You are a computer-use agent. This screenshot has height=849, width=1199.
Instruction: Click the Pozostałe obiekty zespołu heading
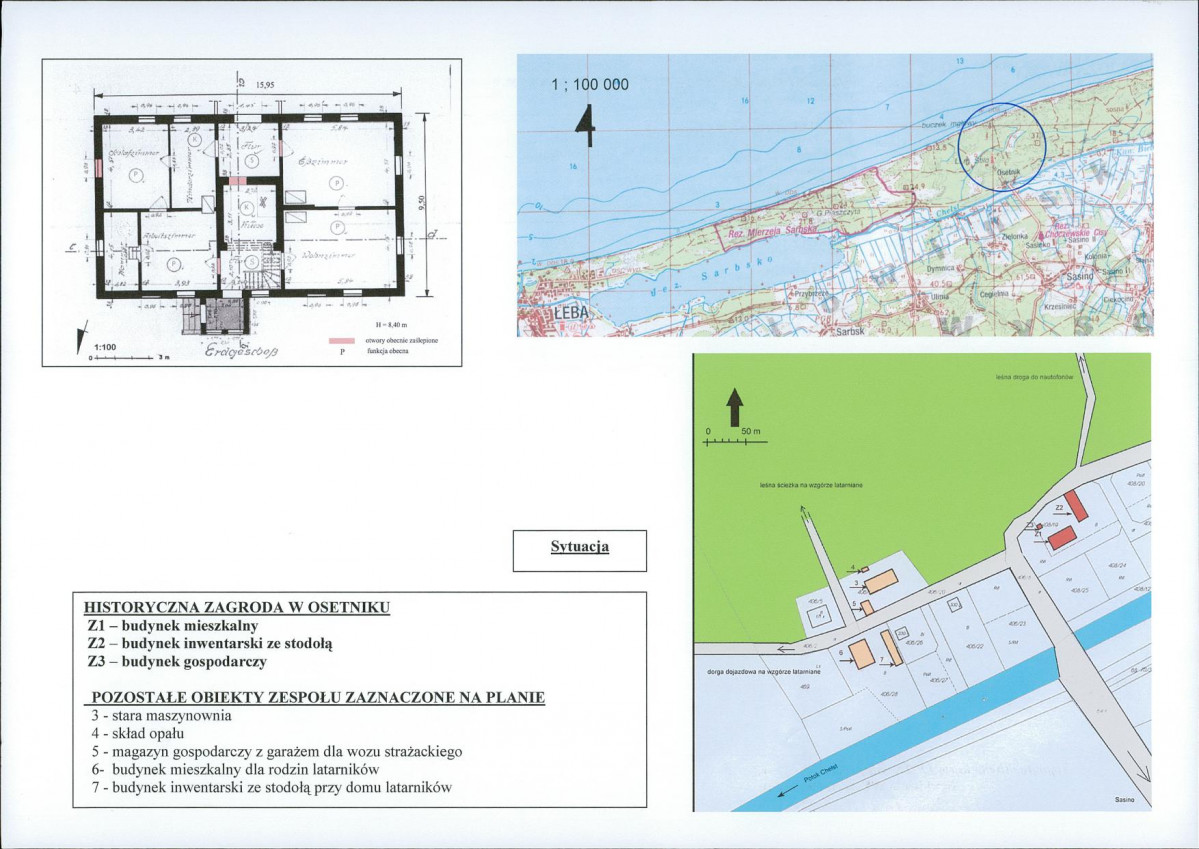(318, 698)
